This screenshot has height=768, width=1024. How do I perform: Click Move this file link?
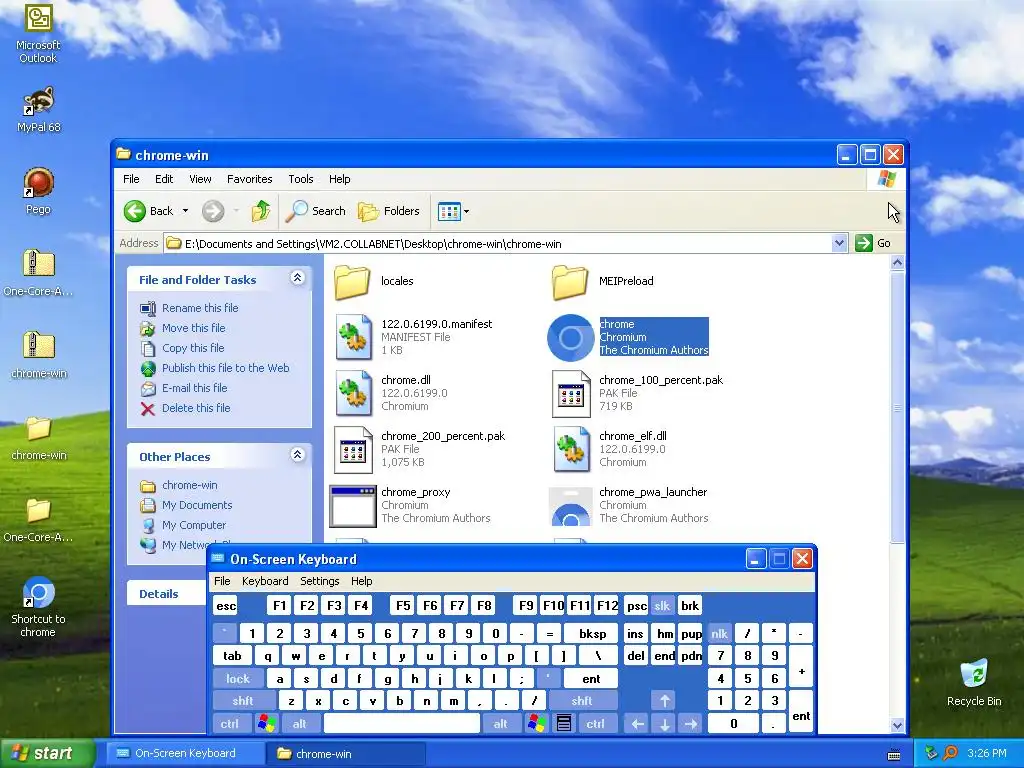point(193,328)
